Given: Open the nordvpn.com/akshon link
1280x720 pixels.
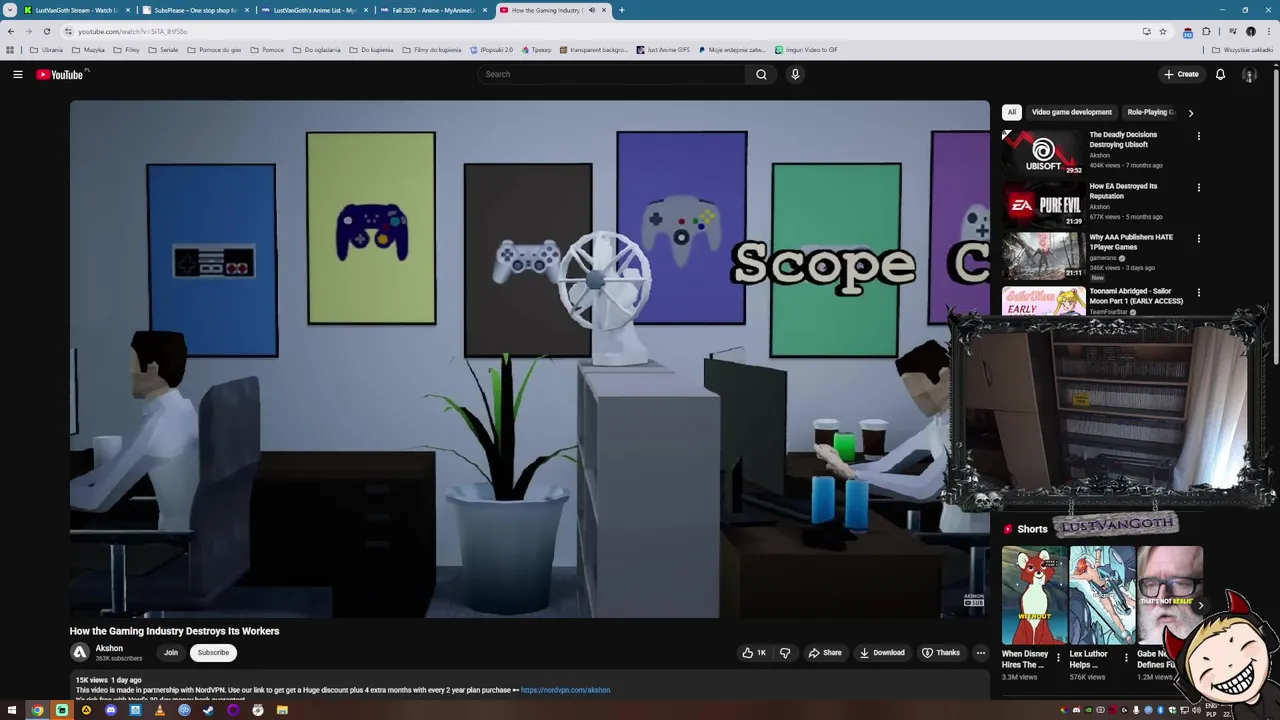Looking at the screenshot, I should point(565,690).
